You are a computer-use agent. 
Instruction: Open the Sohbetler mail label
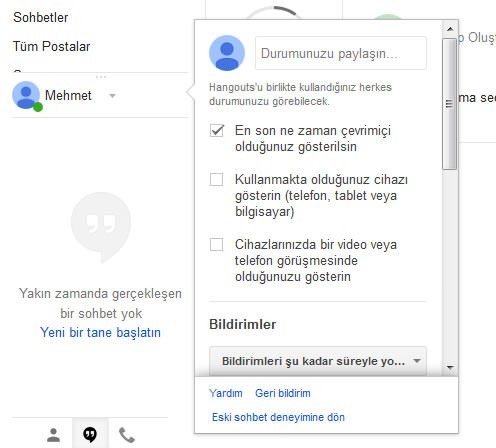click(41, 17)
